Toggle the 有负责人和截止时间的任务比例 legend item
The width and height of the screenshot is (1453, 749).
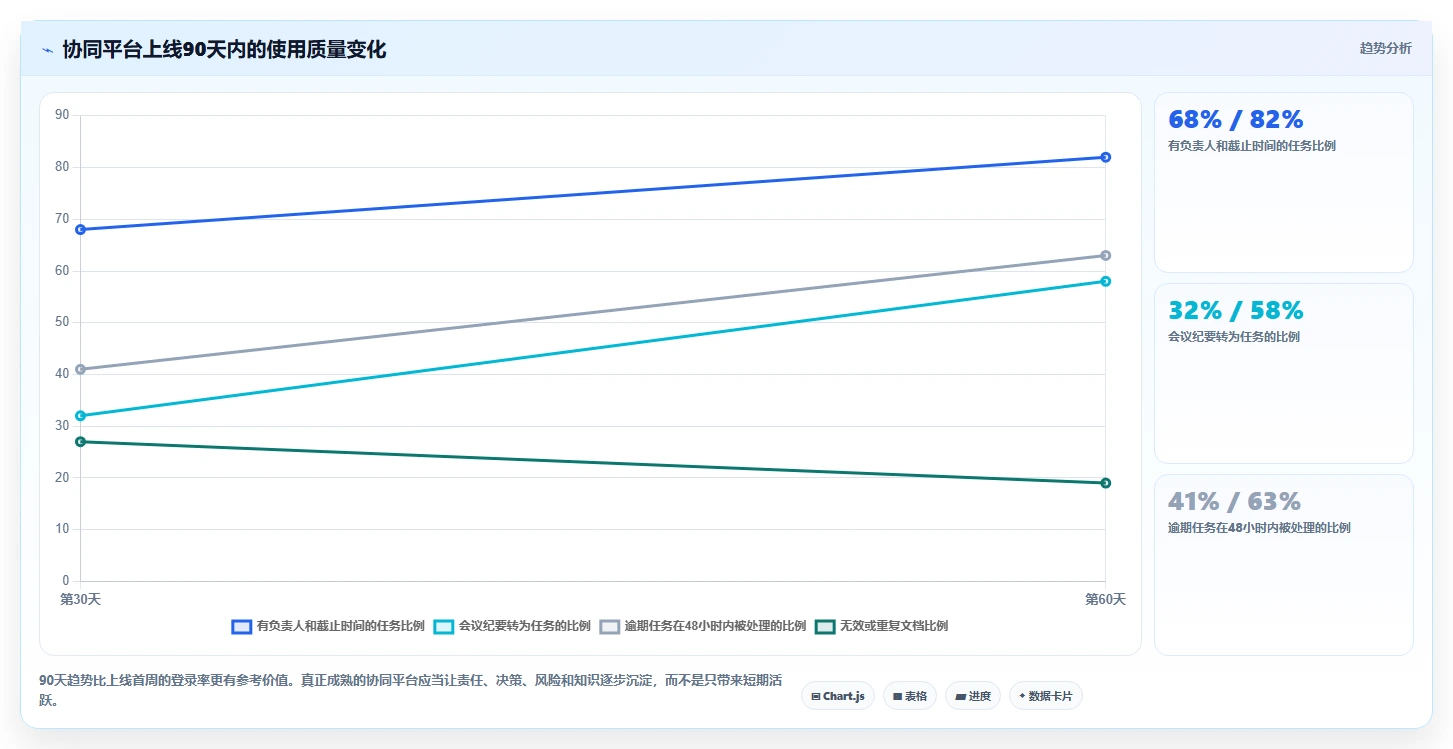(x=328, y=626)
